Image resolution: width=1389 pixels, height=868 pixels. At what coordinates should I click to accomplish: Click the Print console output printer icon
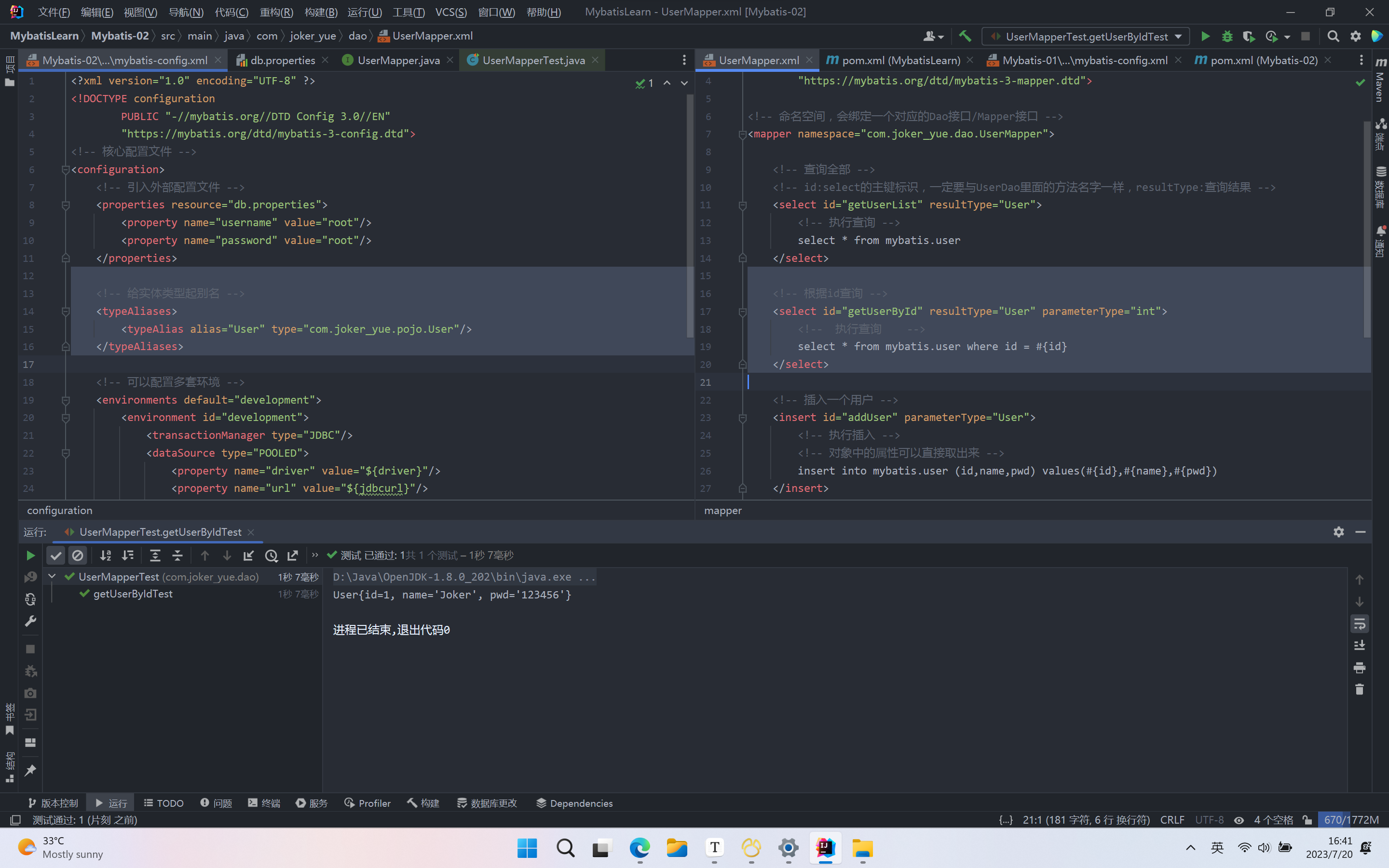click(x=1359, y=668)
